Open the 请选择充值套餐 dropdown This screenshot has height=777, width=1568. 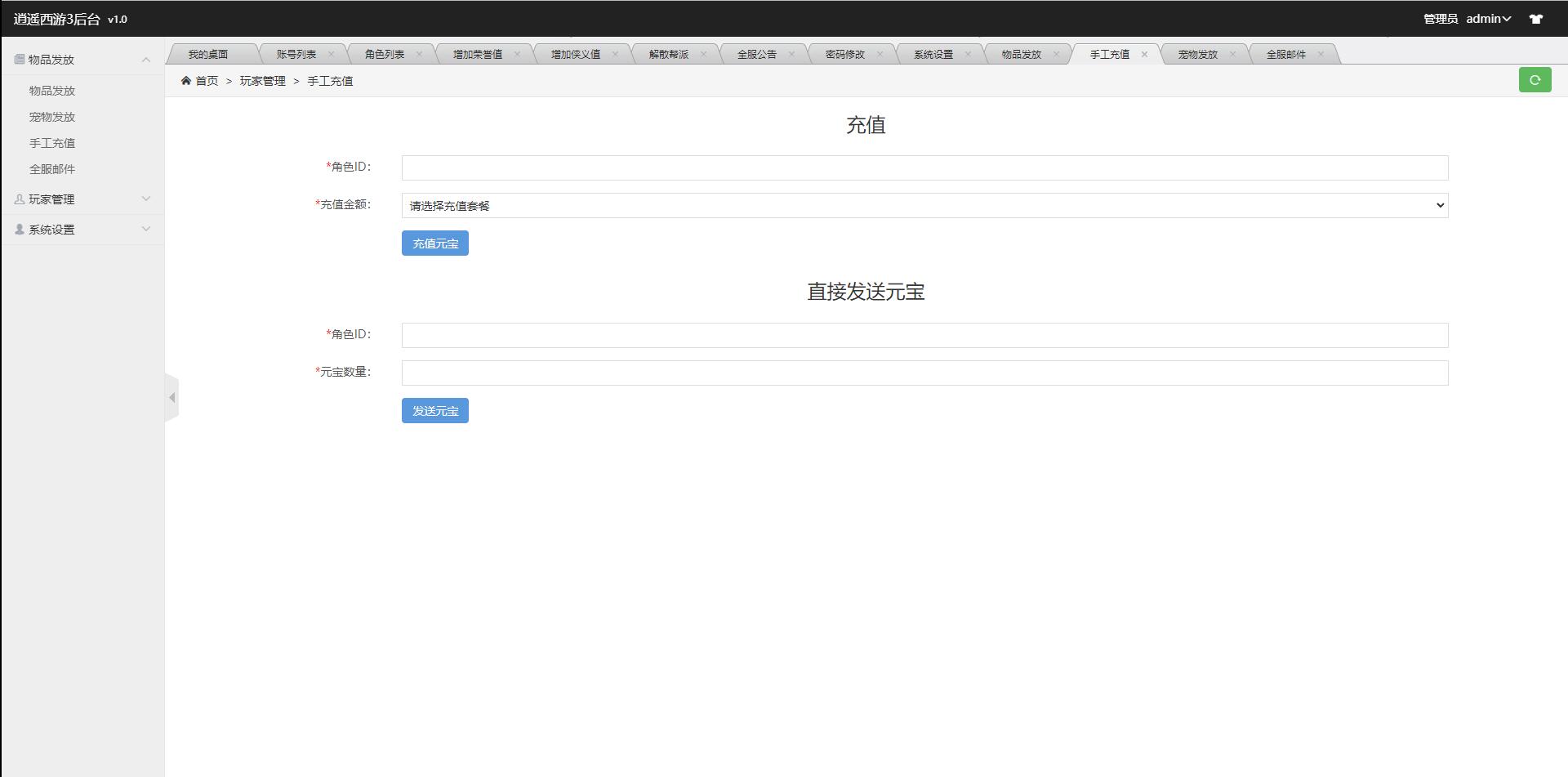(923, 205)
